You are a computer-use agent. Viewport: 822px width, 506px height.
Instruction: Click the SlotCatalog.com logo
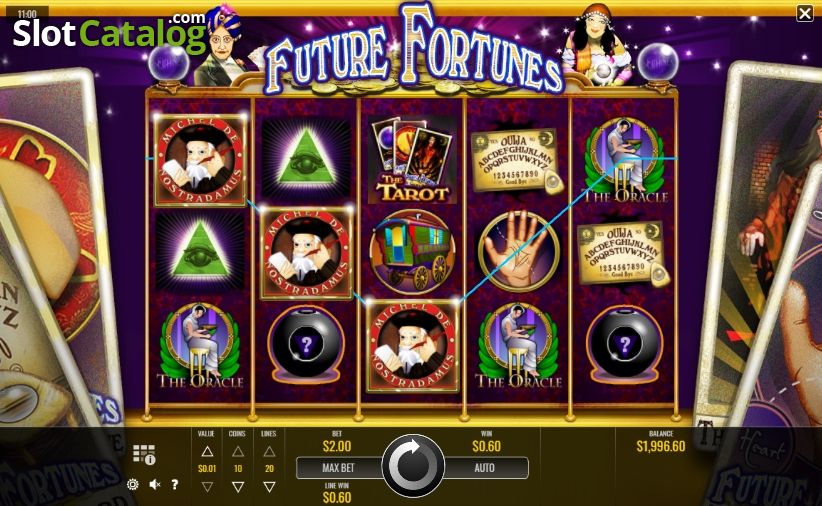point(109,33)
